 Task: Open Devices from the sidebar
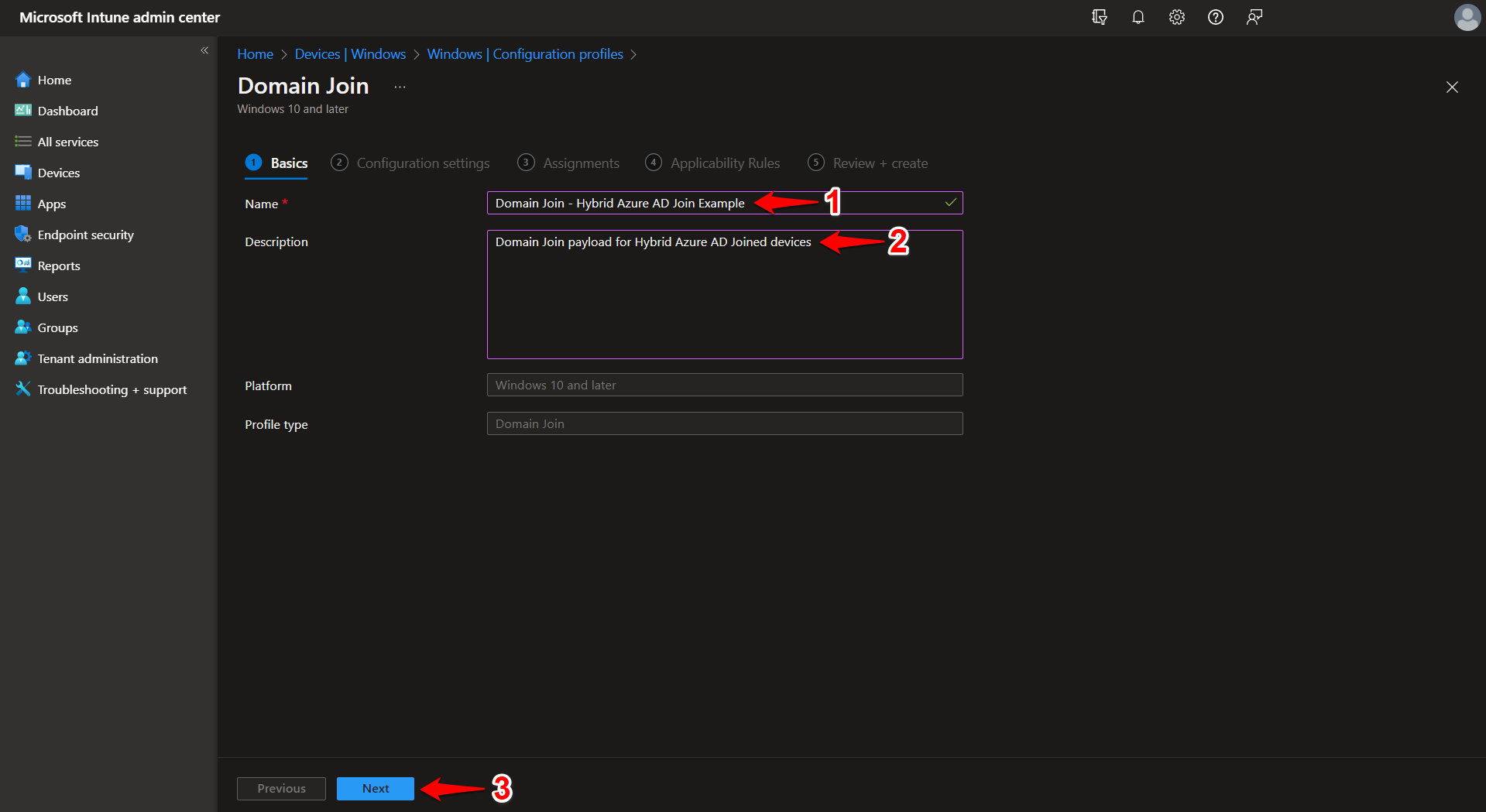point(58,172)
